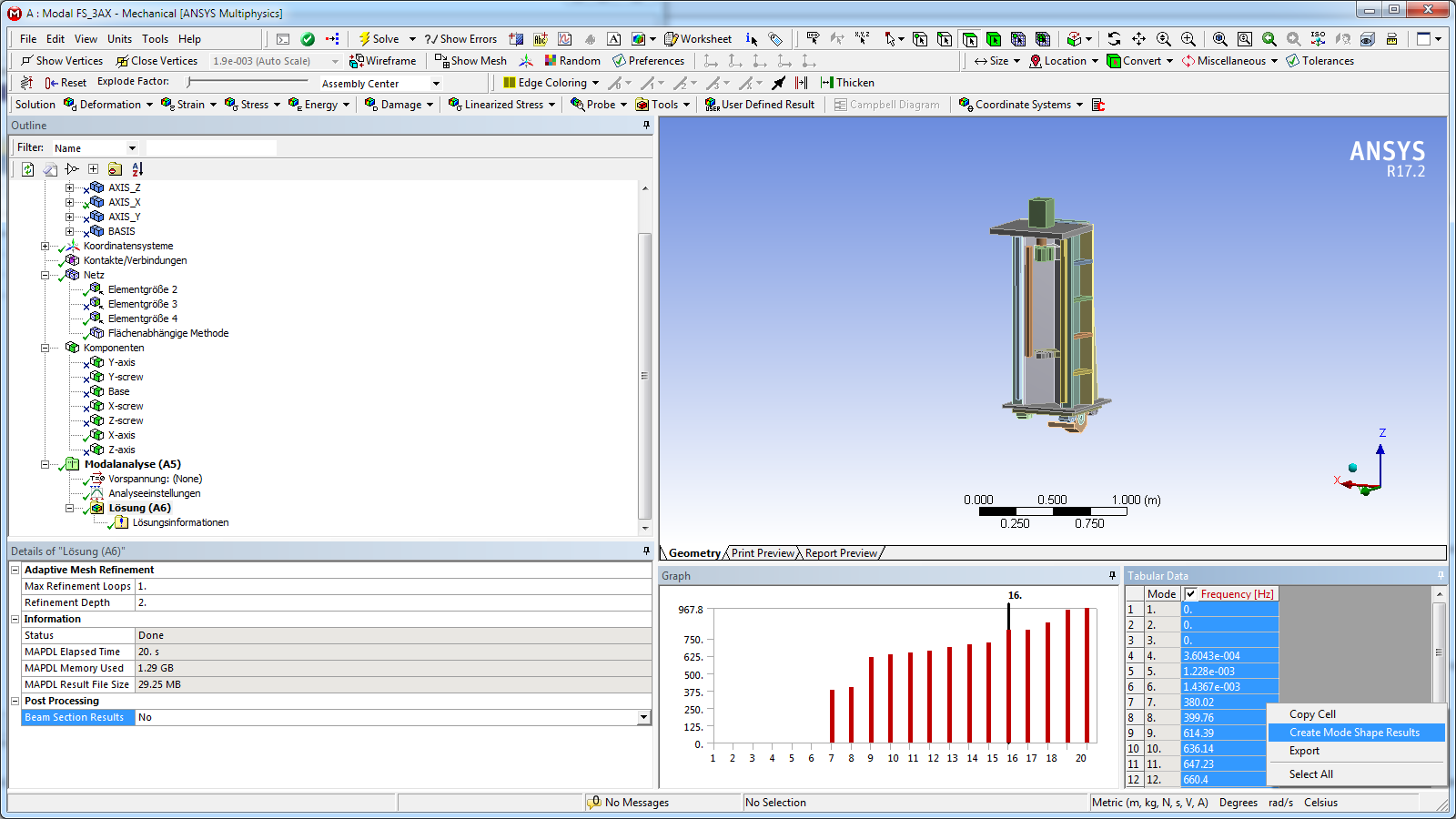Click the ISO view icon
The height and width of the screenshot is (819, 1456).
coord(1318,39)
